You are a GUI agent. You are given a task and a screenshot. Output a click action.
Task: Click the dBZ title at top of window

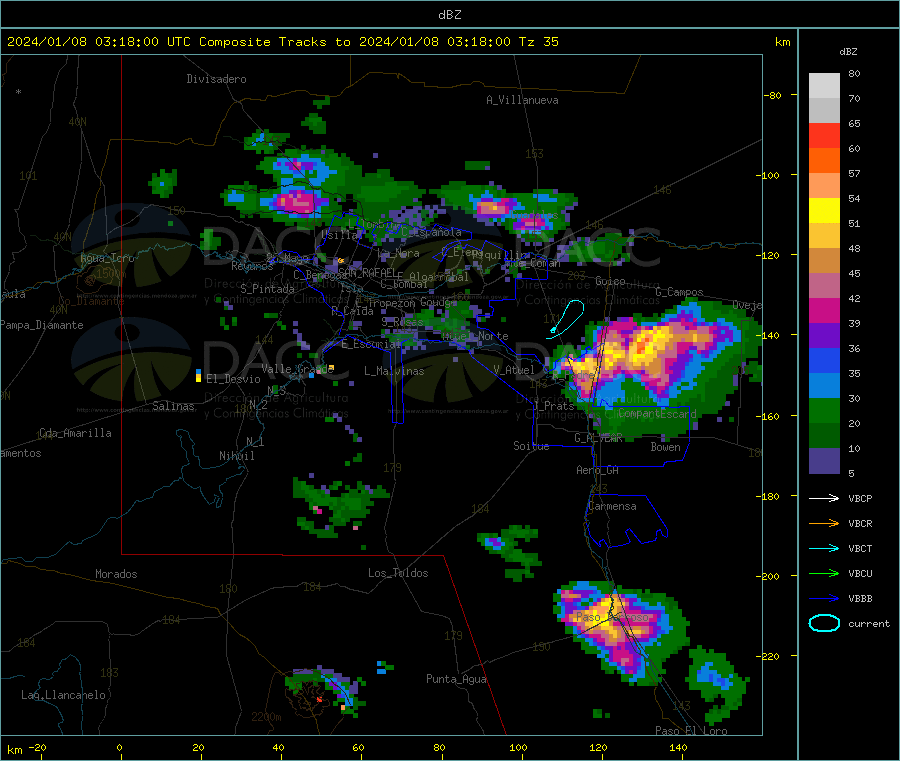pos(449,15)
